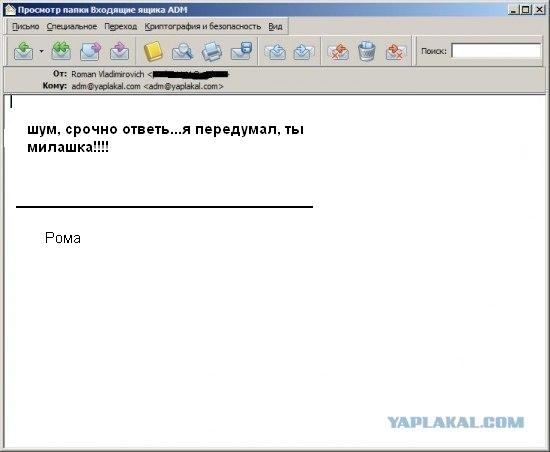
Task: Maximize the message viewer window
Action: (x=526, y=10)
